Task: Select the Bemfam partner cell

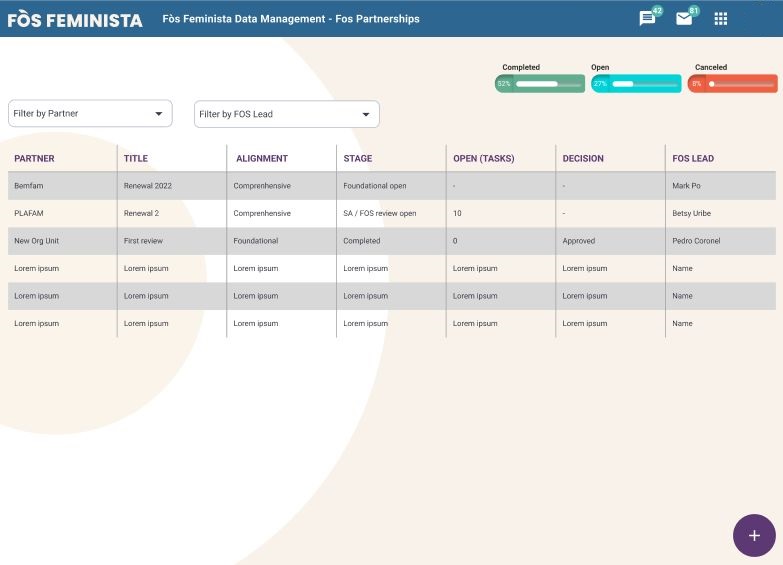Action: click(28, 186)
